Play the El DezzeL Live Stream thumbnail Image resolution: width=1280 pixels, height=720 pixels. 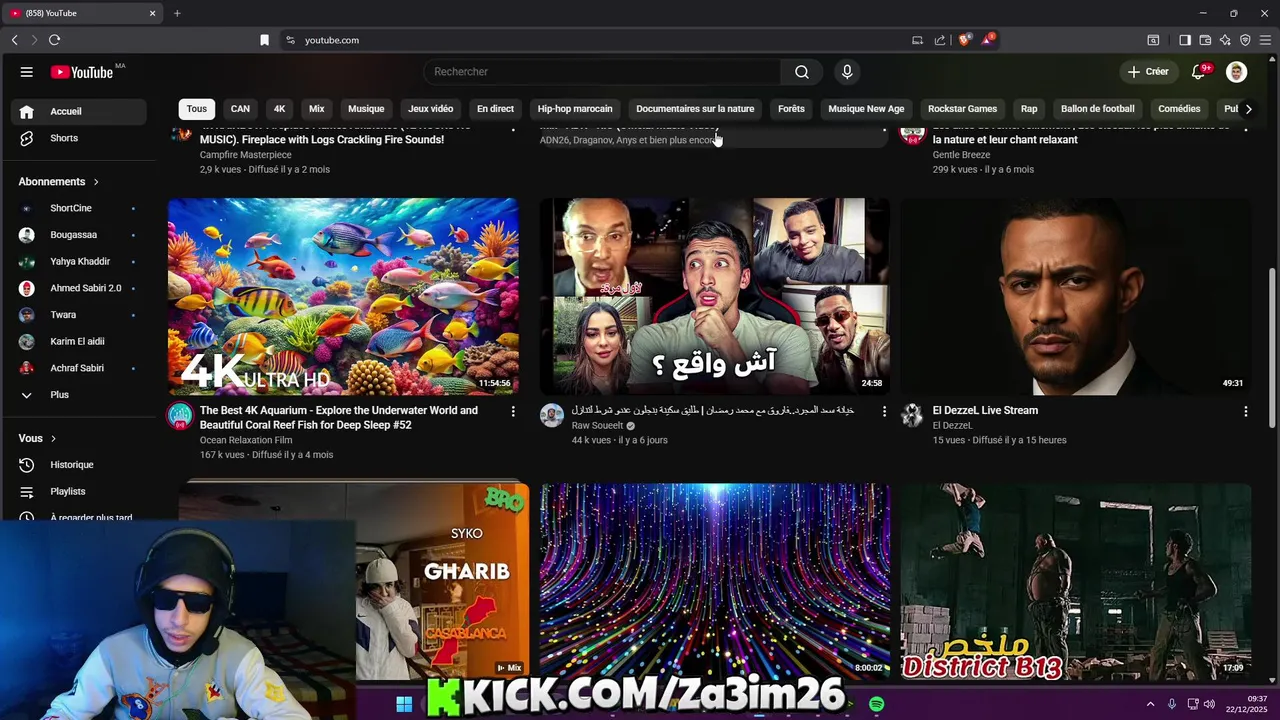coord(1076,296)
